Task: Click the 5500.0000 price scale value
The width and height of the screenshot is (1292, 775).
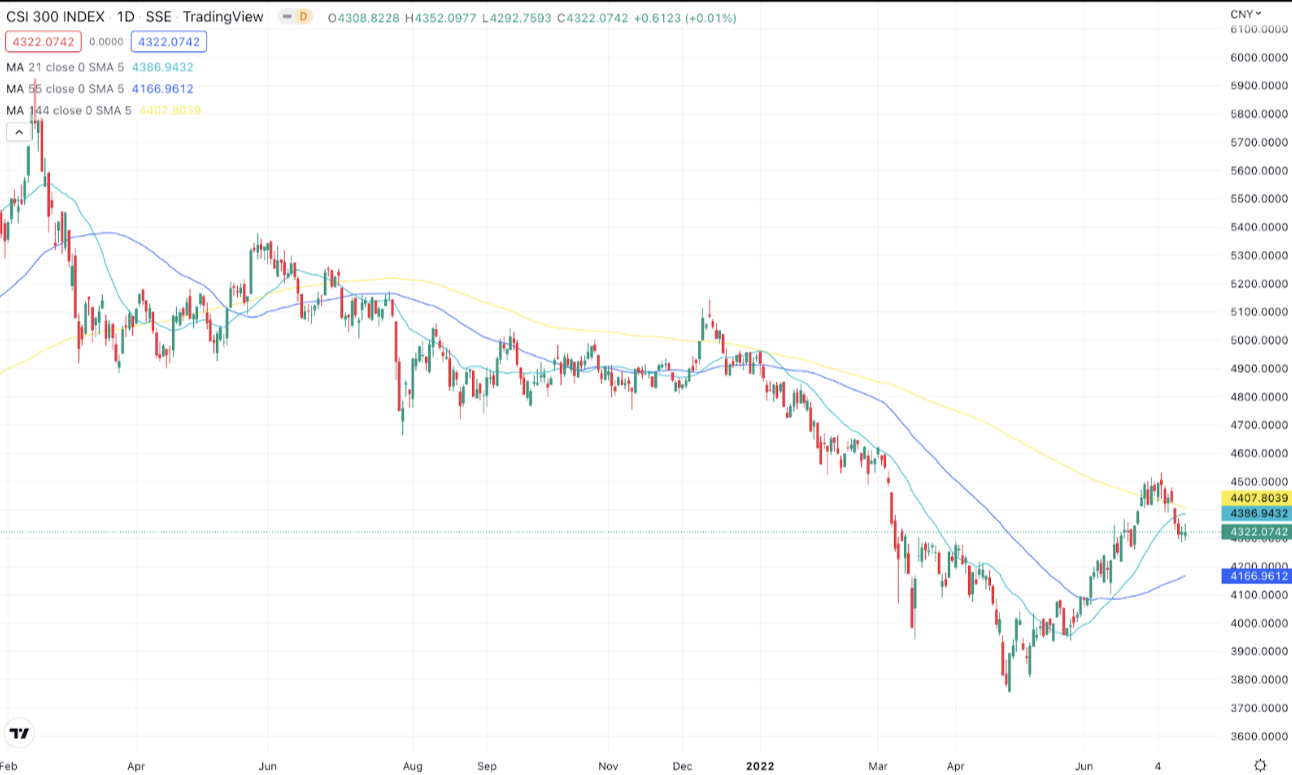Action: (1259, 199)
